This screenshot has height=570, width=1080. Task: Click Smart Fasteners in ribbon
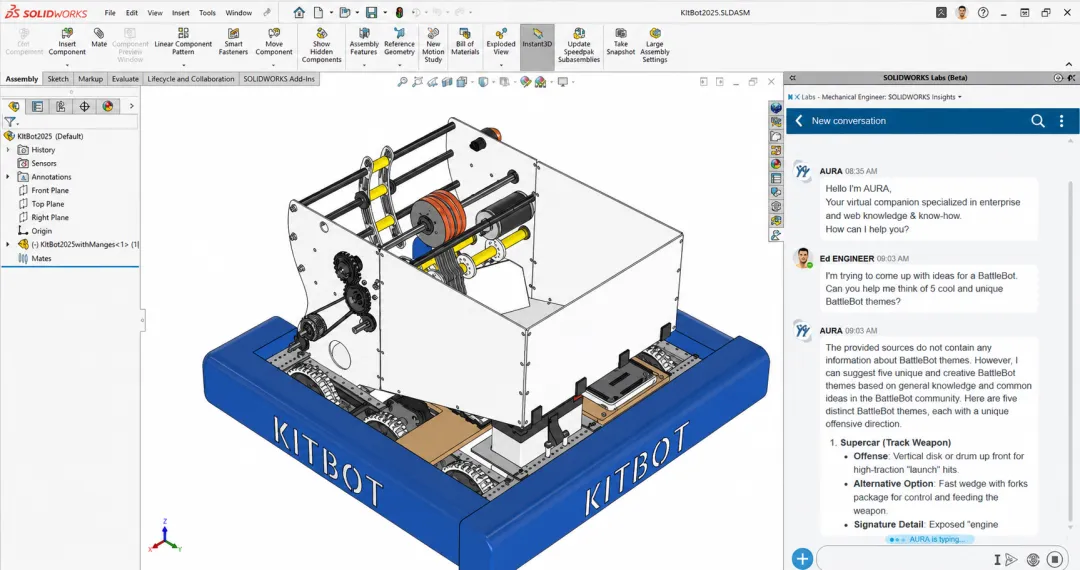(x=233, y=43)
